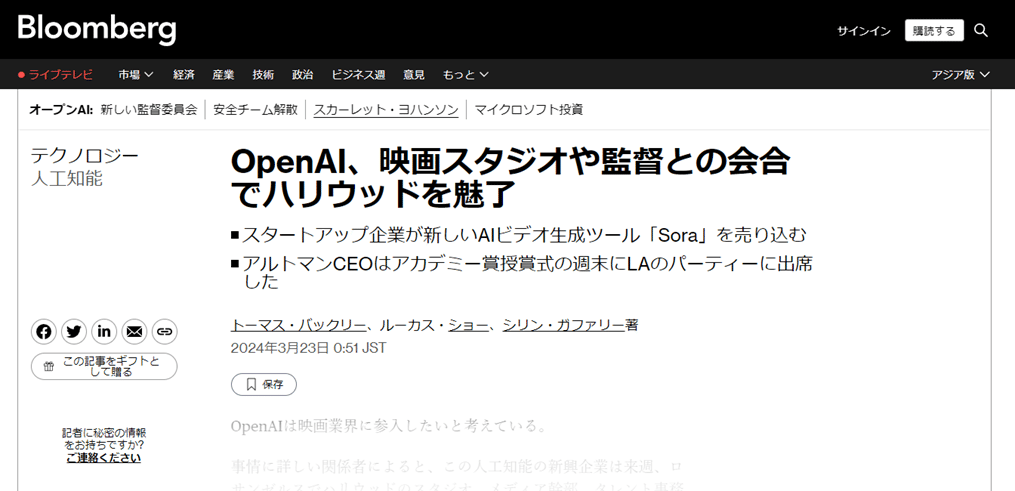Click the 人工知能 subcategory link
Screen dimensions: 1015x491
tap(67, 178)
